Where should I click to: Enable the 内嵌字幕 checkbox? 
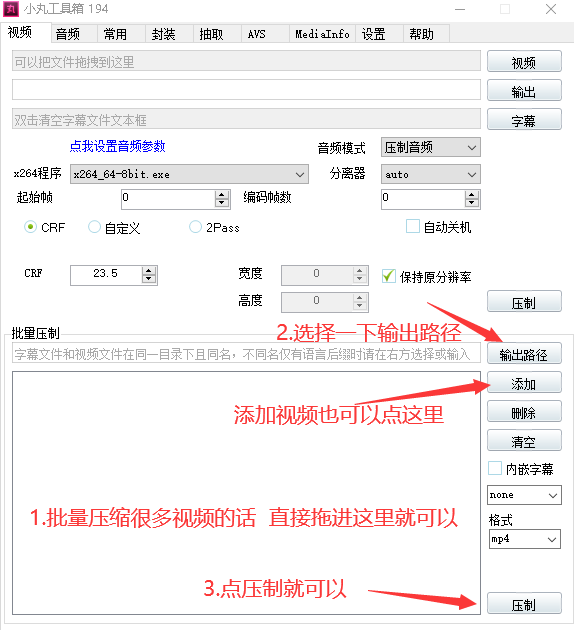[495, 468]
